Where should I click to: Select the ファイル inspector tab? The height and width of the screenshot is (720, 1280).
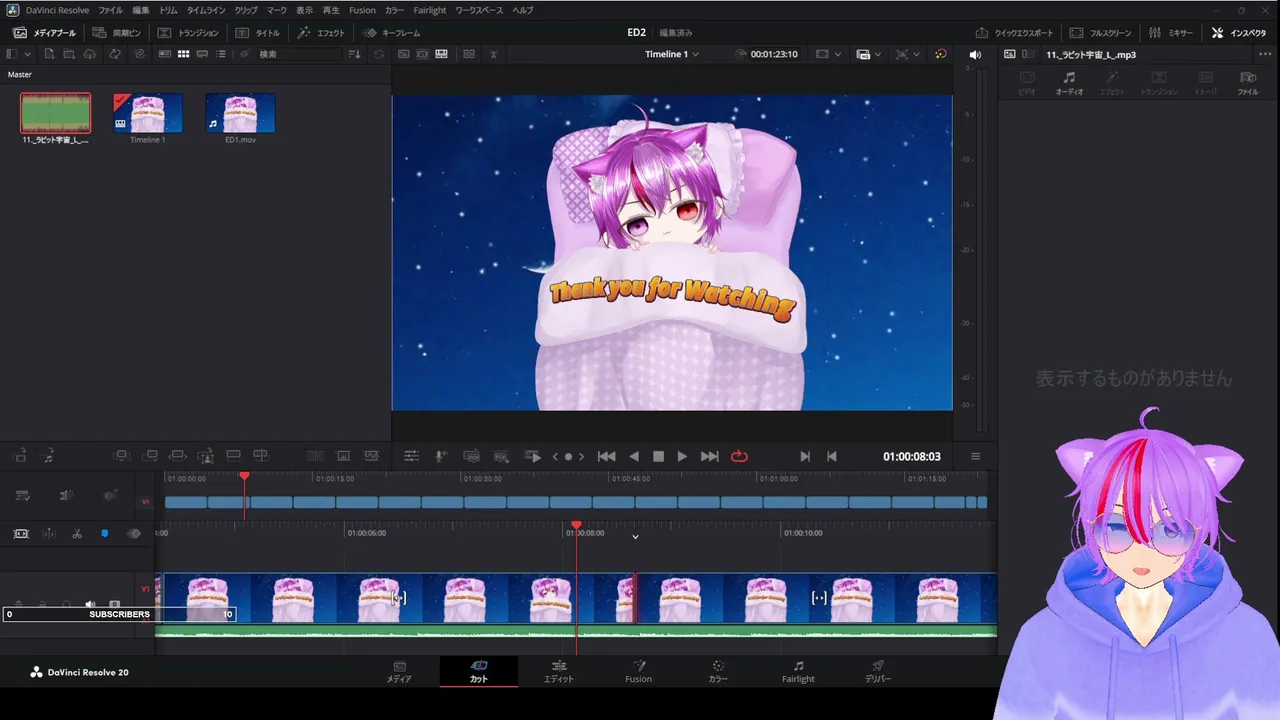tap(1247, 83)
